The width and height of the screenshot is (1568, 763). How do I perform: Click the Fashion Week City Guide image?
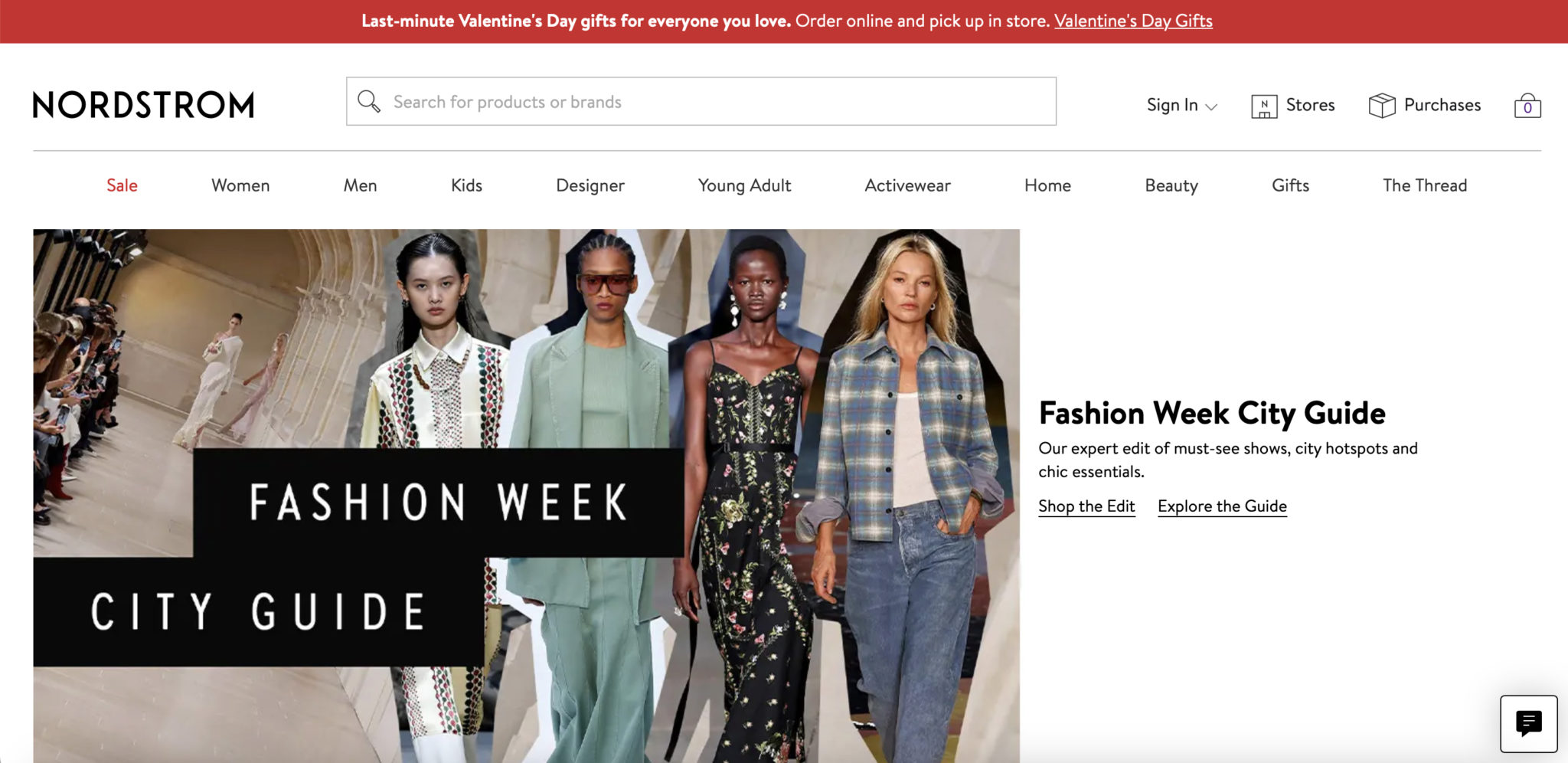(x=526, y=496)
